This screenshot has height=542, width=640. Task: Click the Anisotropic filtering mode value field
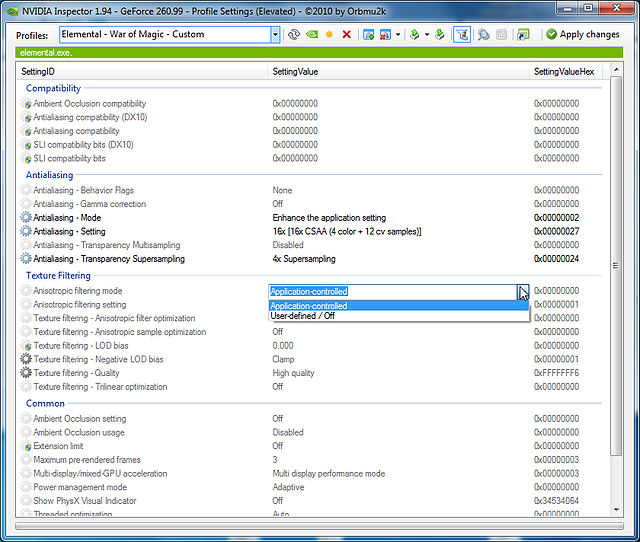click(393, 292)
